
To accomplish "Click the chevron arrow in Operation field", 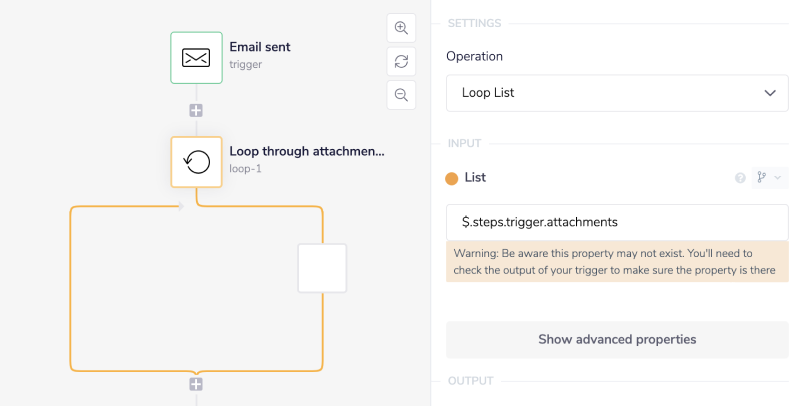I will [770, 93].
